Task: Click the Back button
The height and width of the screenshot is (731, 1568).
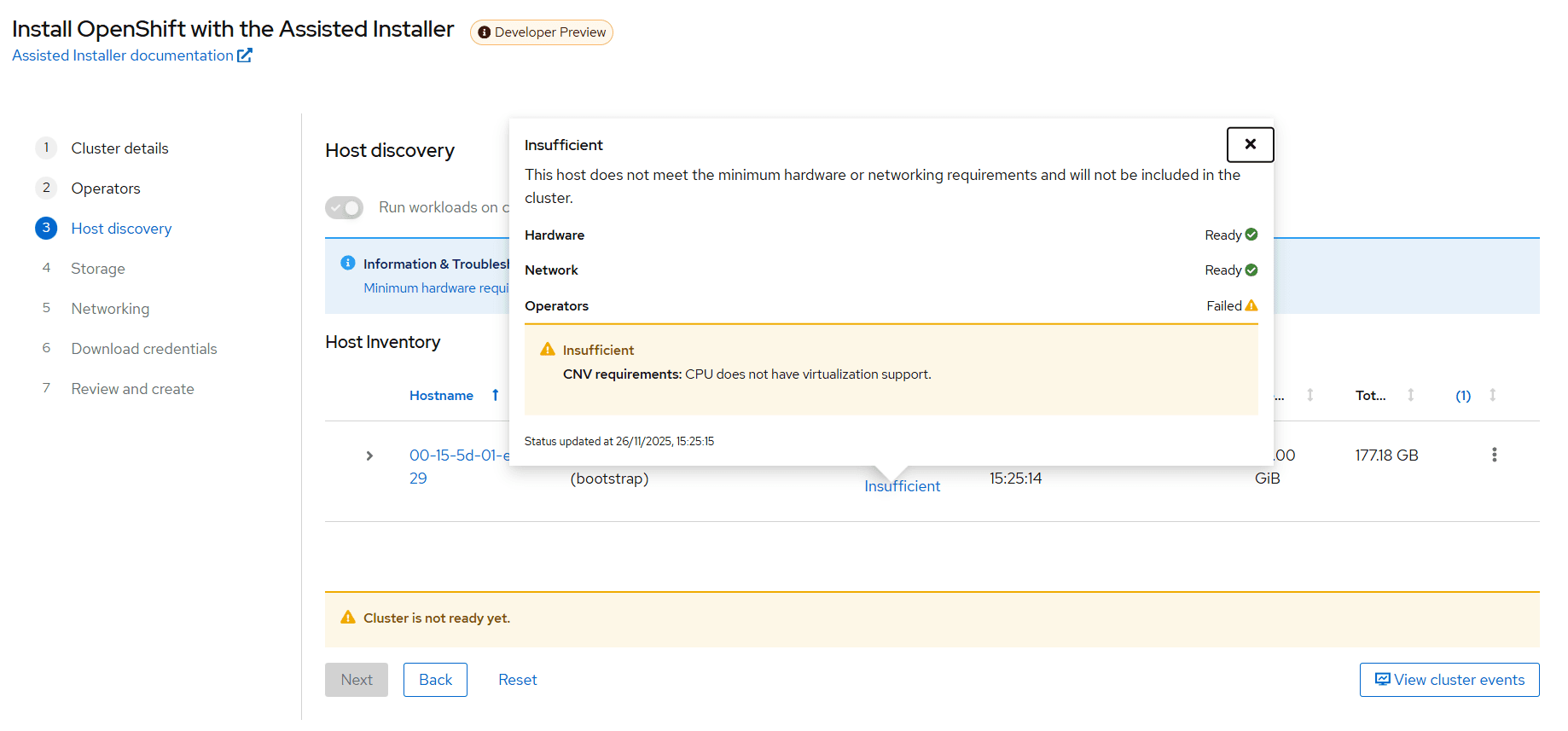Action: click(x=435, y=680)
